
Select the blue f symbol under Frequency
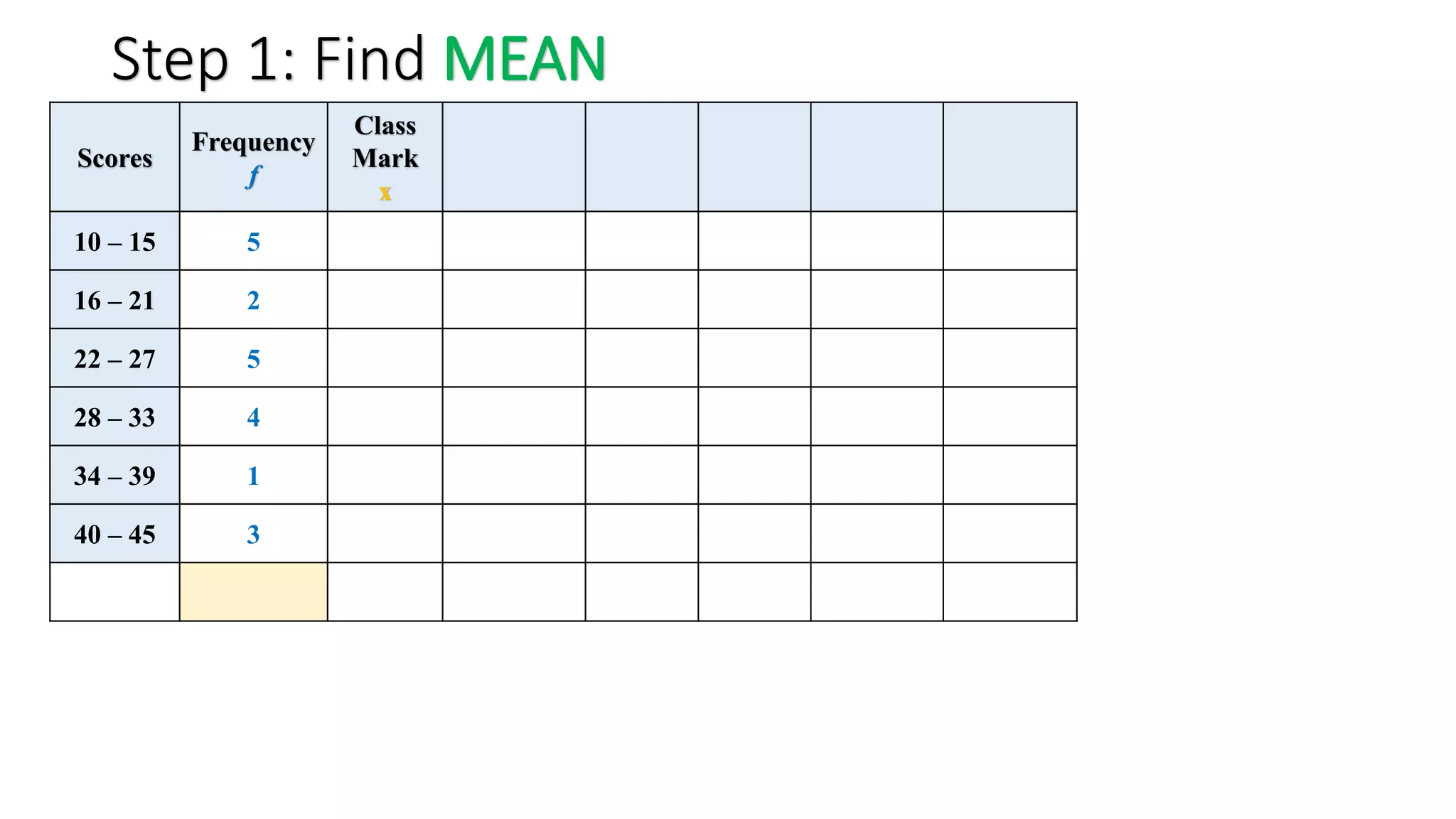tap(254, 176)
